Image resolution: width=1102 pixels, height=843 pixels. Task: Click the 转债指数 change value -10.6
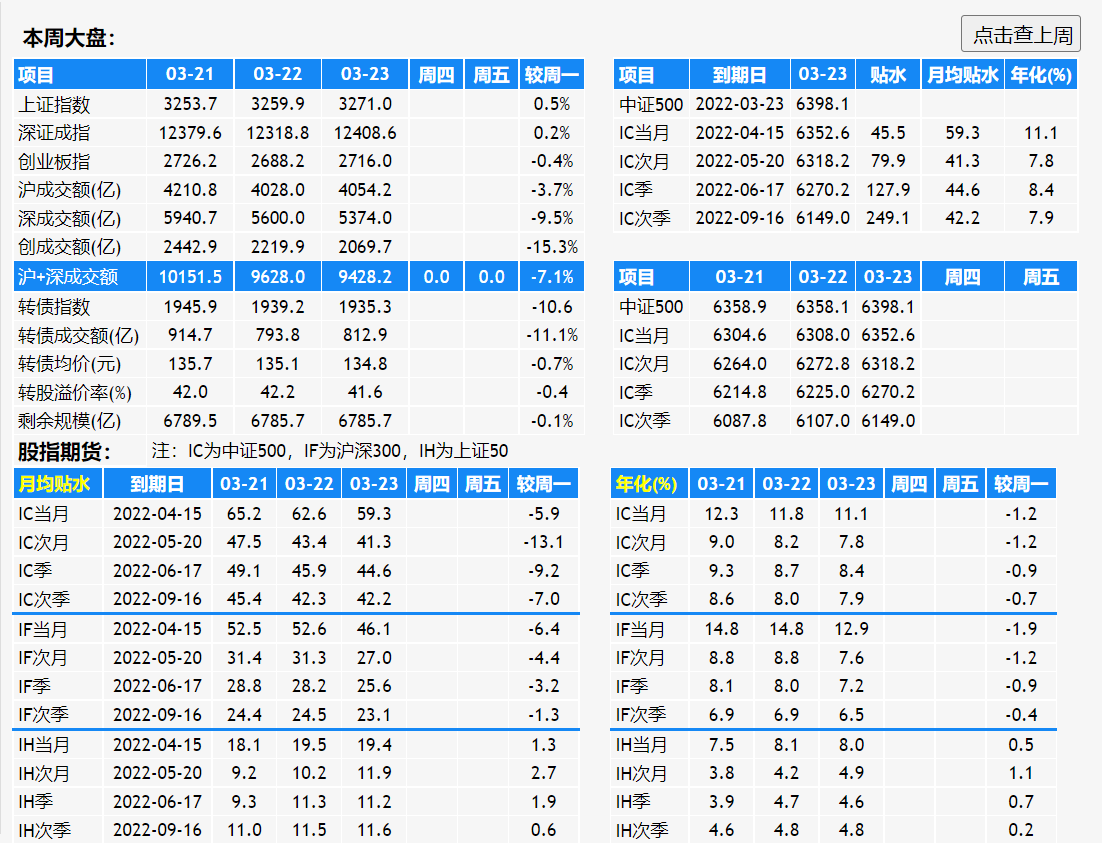point(552,307)
